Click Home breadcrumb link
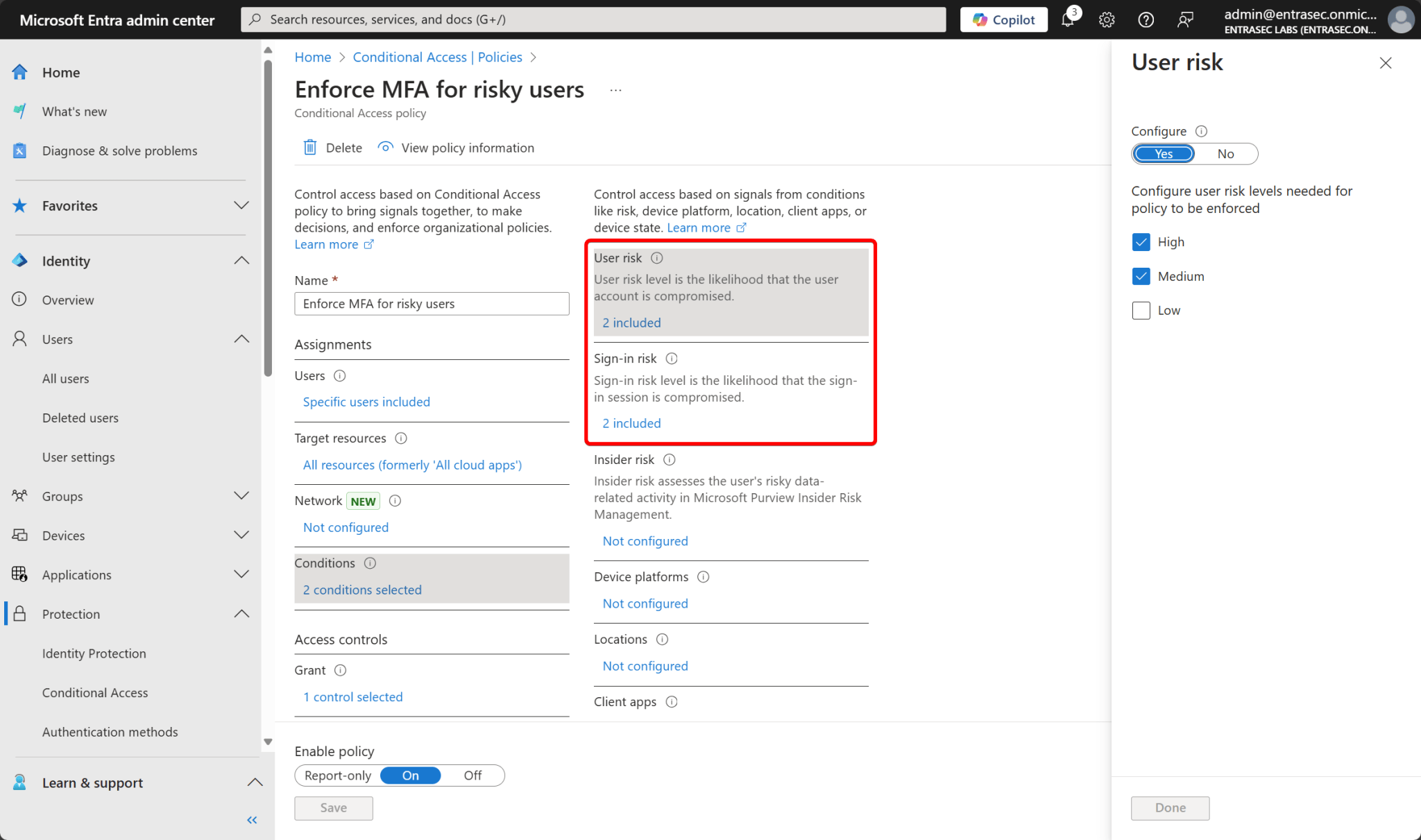This screenshot has width=1421, height=840. coord(313,57)
